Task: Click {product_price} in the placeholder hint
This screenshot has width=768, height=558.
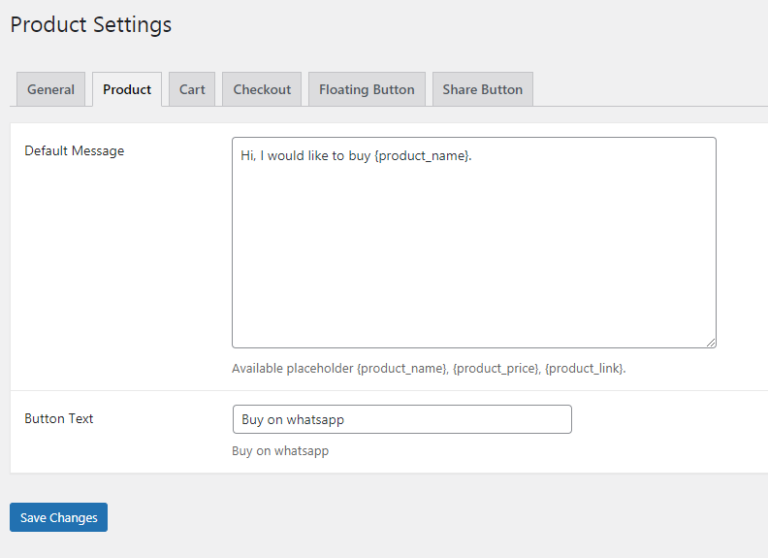Action: 496,368
